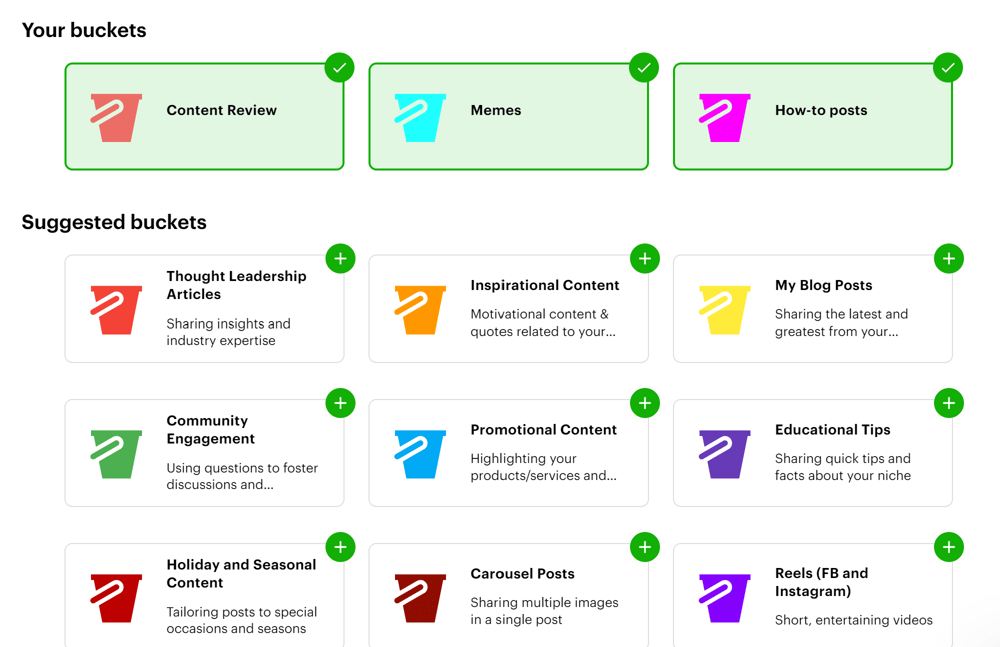The image size is (1000, 647).
Task: Select the Carousel Posts description text
Action: tap(545, 611)
